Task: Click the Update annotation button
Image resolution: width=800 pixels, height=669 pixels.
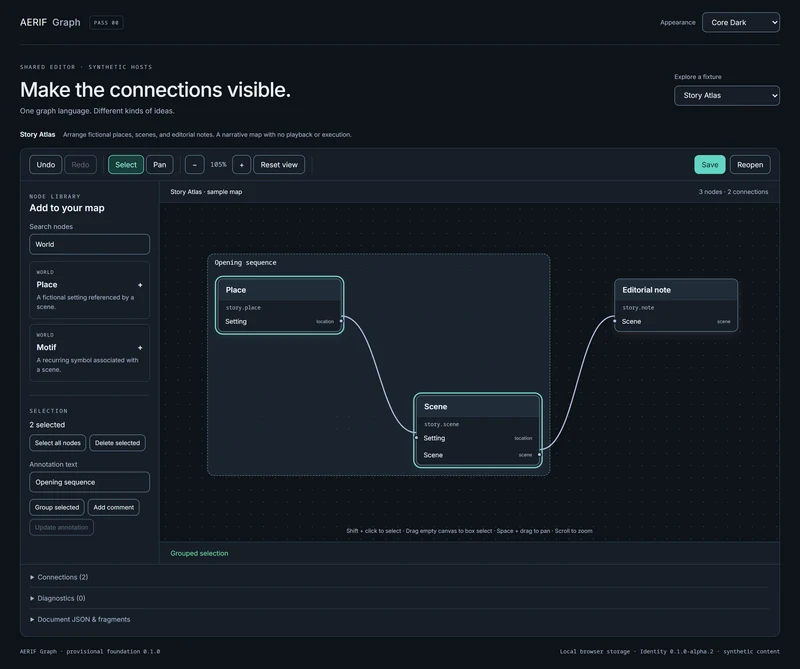Action: click(61, 527)
